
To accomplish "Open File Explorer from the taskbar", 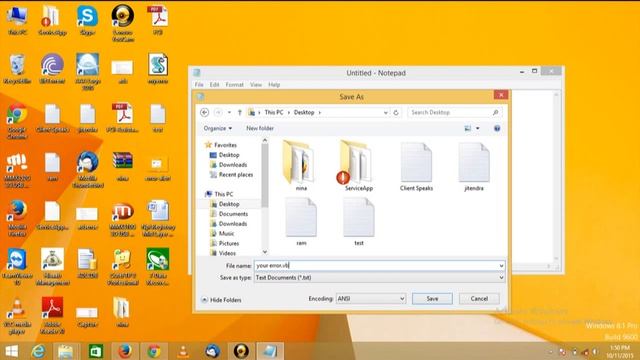I will click(65, 351).
